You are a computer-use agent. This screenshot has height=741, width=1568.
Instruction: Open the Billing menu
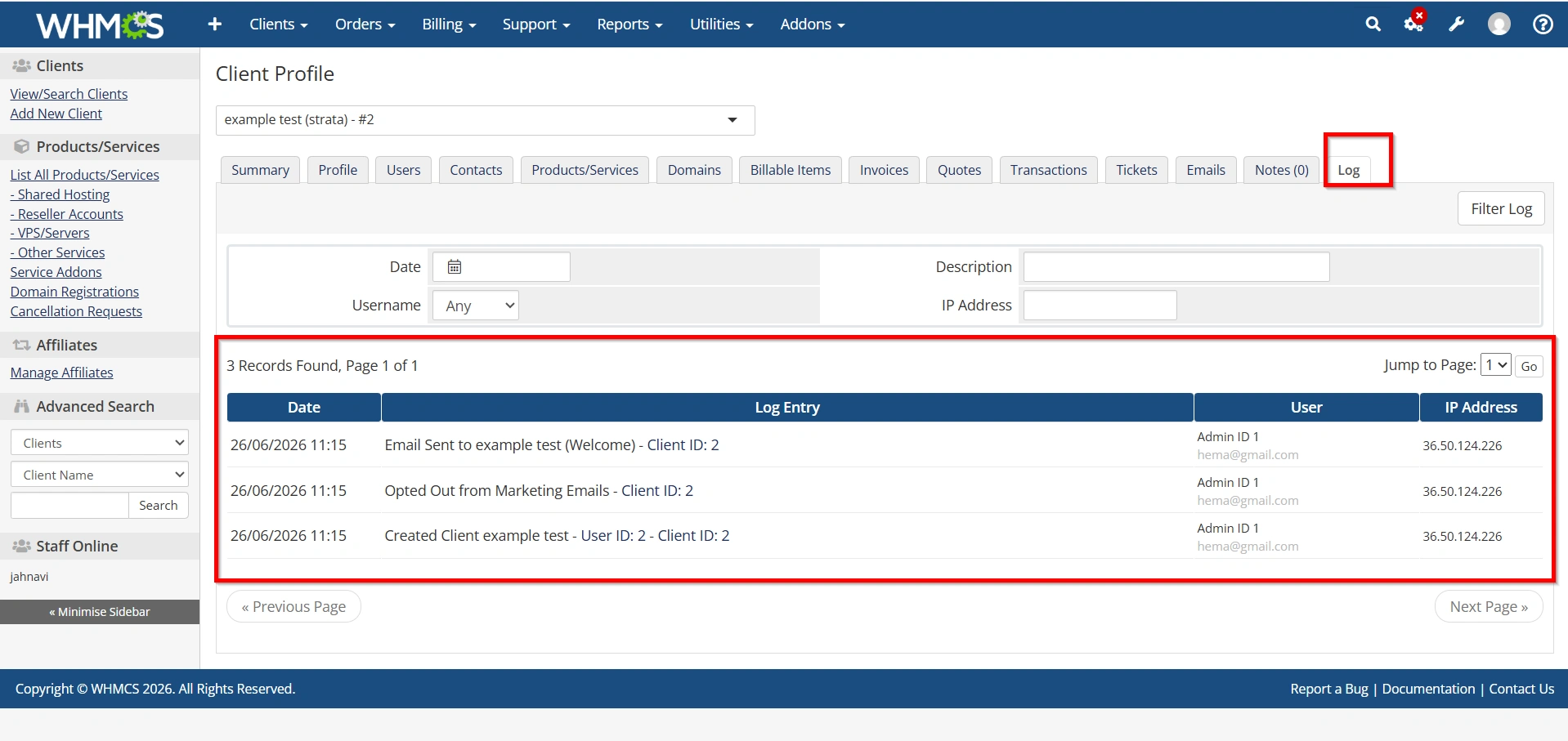pos(449,25)
